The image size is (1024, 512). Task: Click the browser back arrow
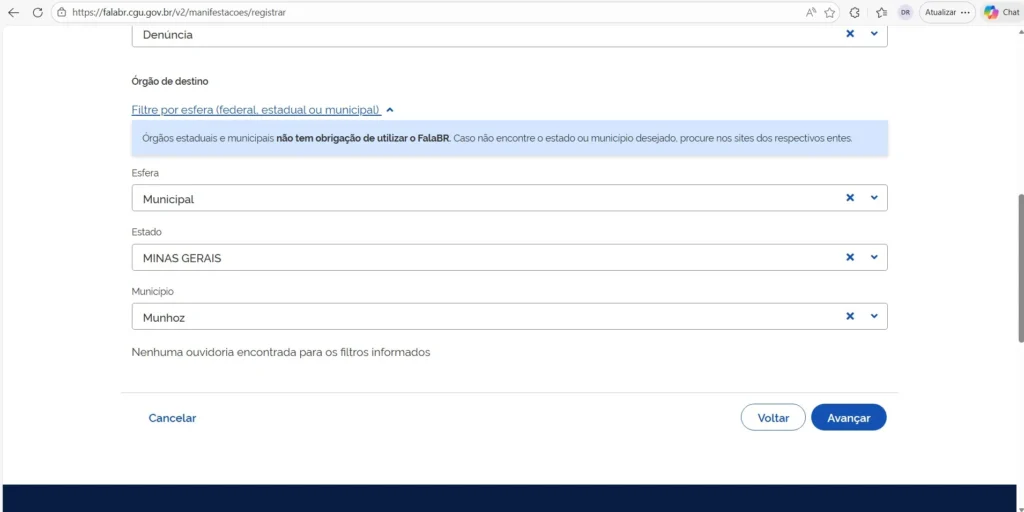13,13
